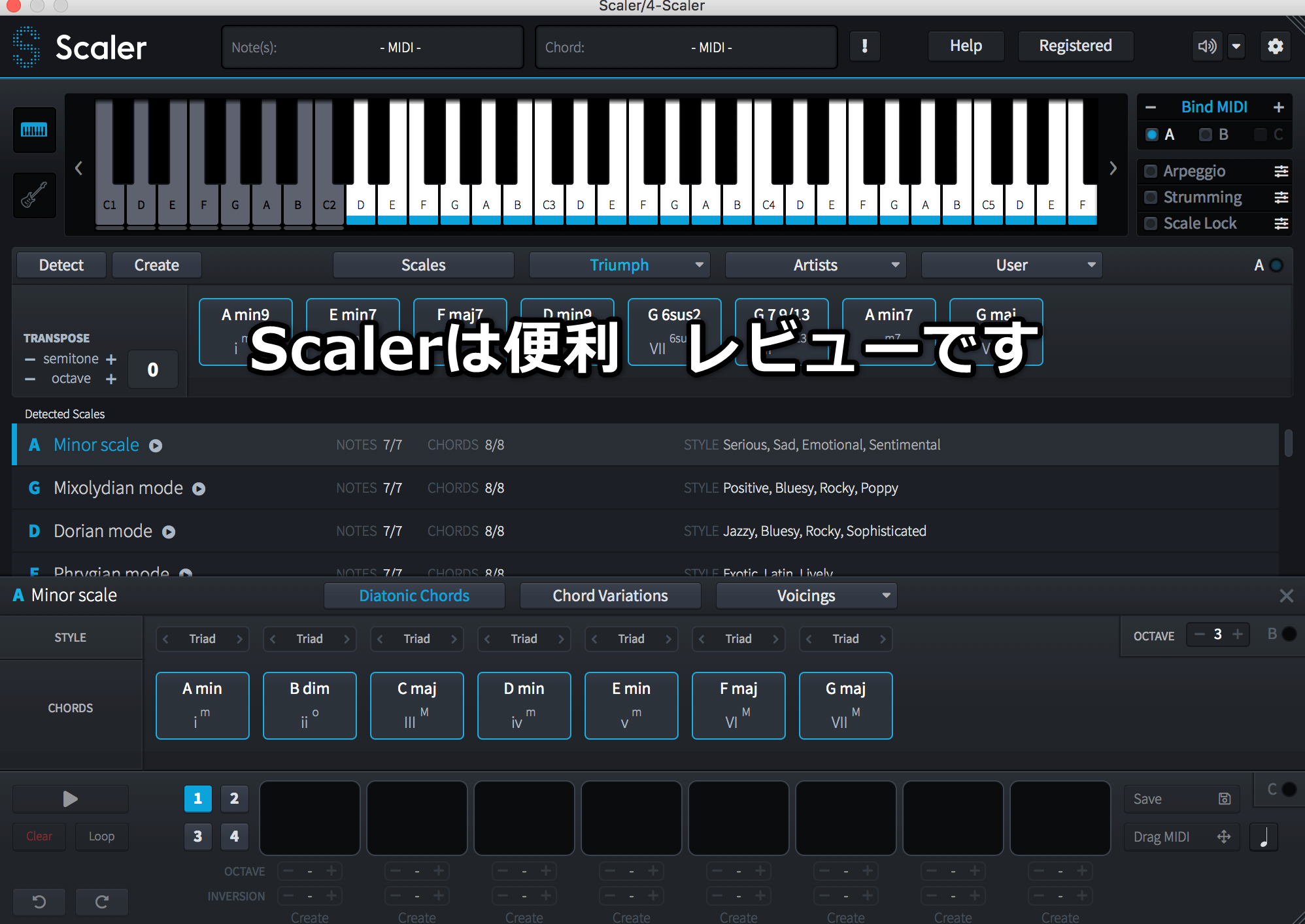
Task: Select the Diatonic Chords tab
Action: pos(414,596)
